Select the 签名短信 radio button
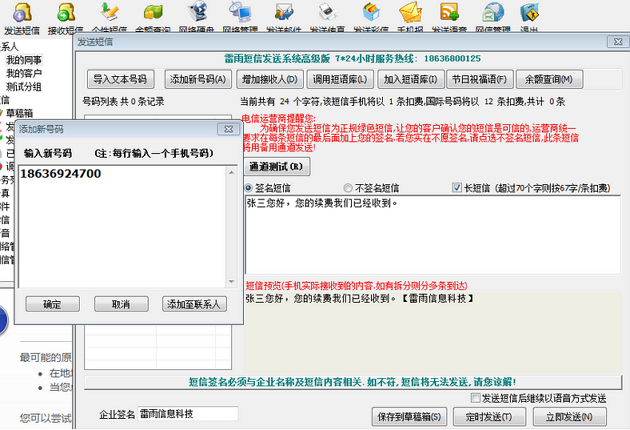Screen dimensions: 630x430 pyautogui.click(x=249, y=187)
